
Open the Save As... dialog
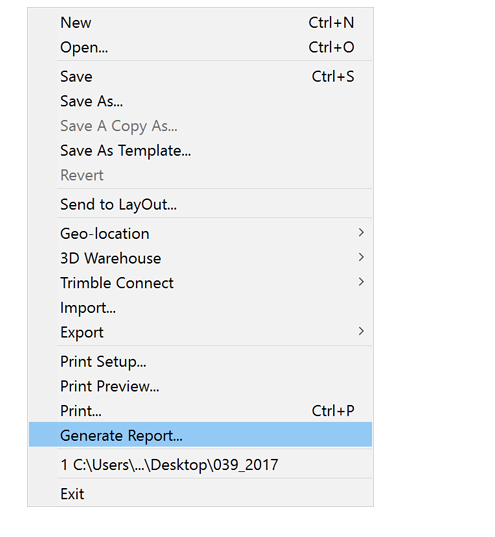coord(200,101)
